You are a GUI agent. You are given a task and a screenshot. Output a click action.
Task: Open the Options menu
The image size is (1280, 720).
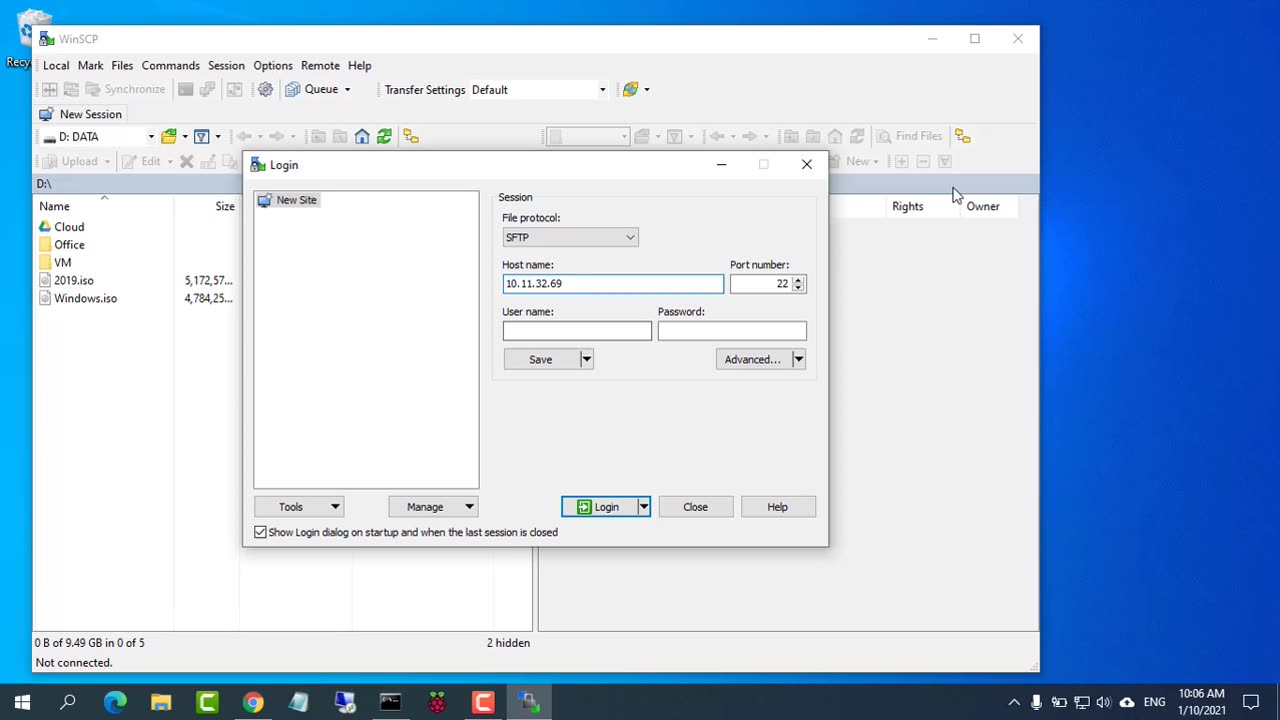click(x=273, y=65)
